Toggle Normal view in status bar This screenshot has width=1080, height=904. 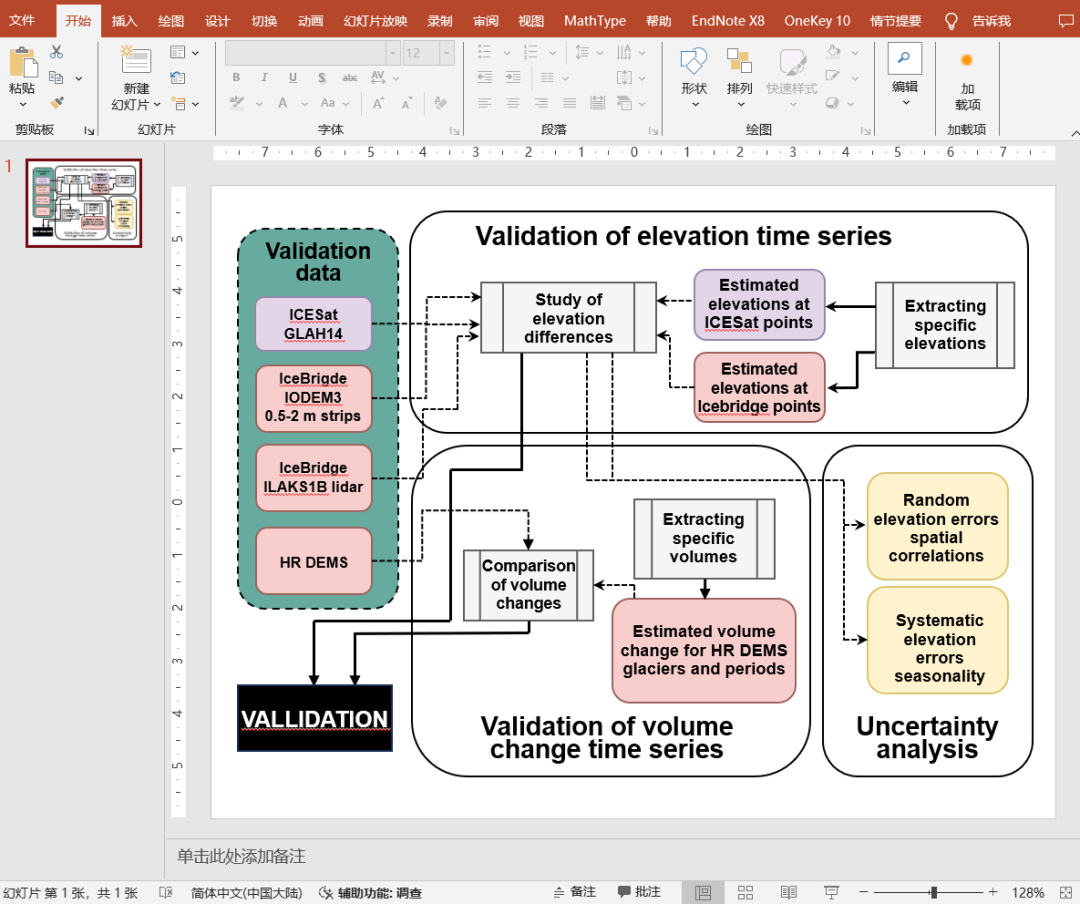tap(703, 892)
